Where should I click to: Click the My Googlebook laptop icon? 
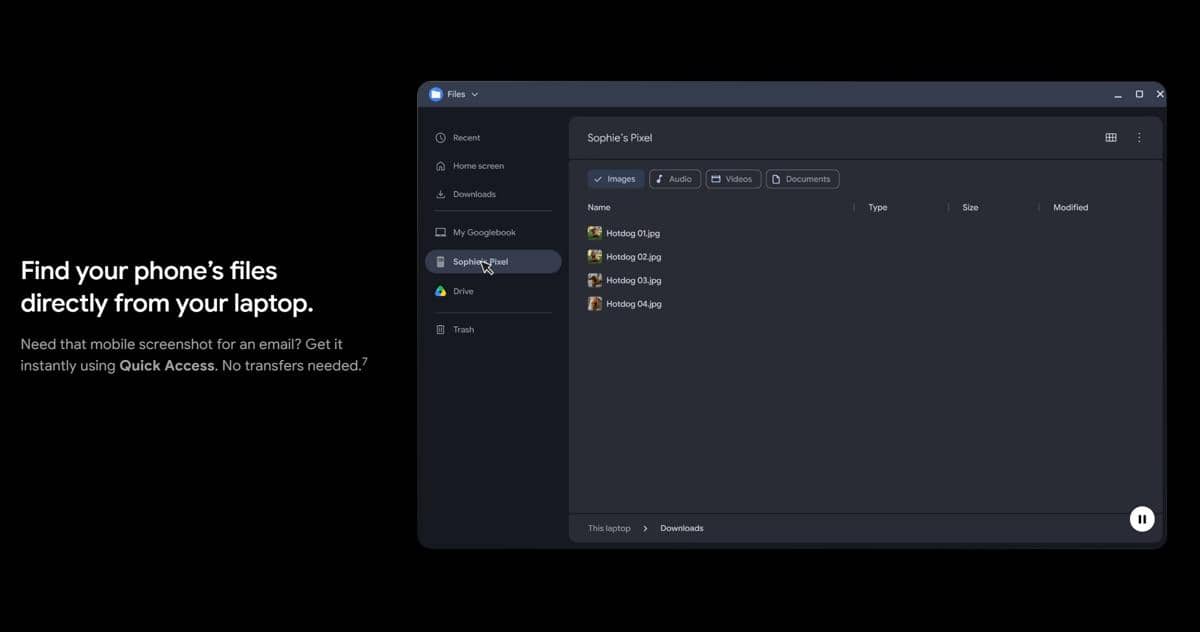440,232
